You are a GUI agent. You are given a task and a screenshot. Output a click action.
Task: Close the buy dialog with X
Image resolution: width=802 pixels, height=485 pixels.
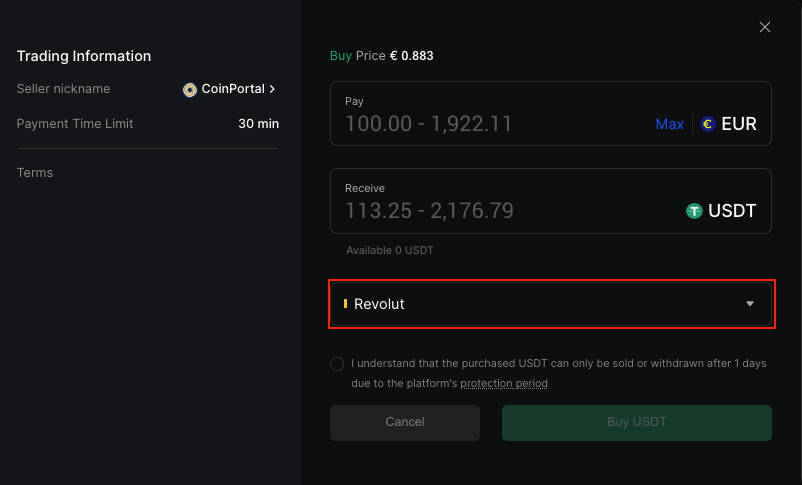tap(765, 27)
